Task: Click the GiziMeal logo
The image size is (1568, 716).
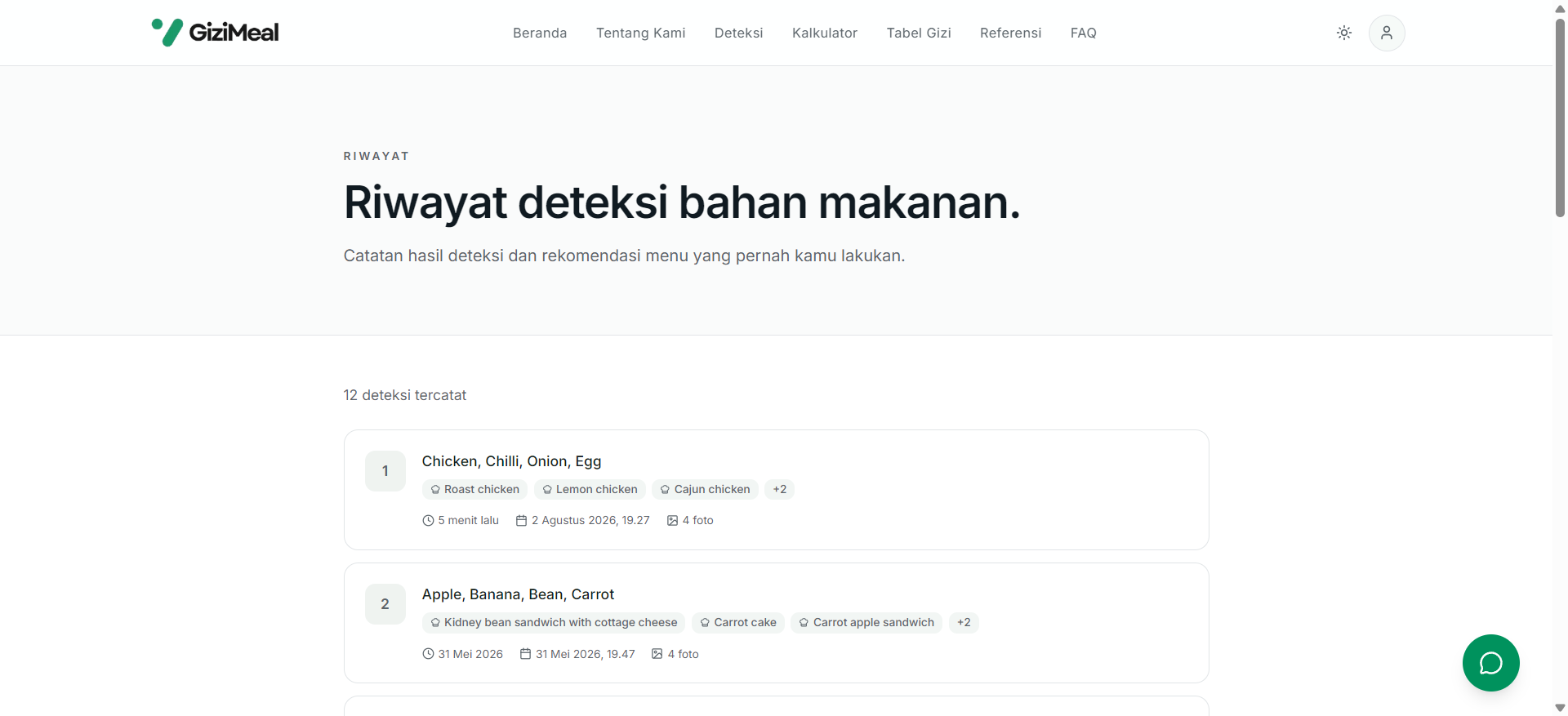Action: (x=215, y=33)
